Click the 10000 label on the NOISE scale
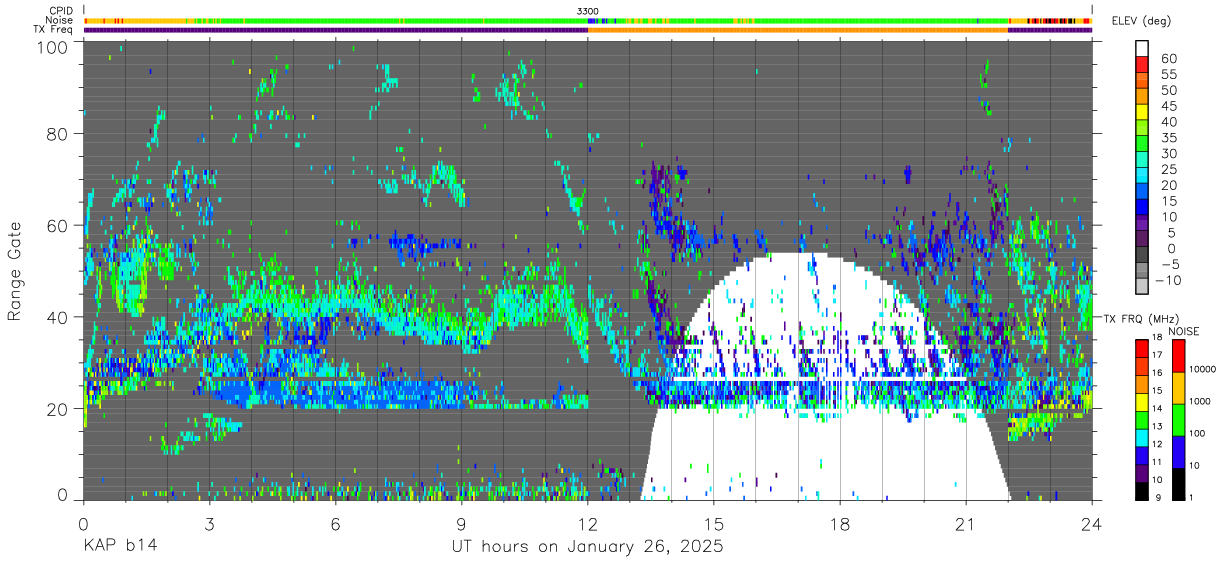This screenshot has width=1228, height=567. [1205, 370]
